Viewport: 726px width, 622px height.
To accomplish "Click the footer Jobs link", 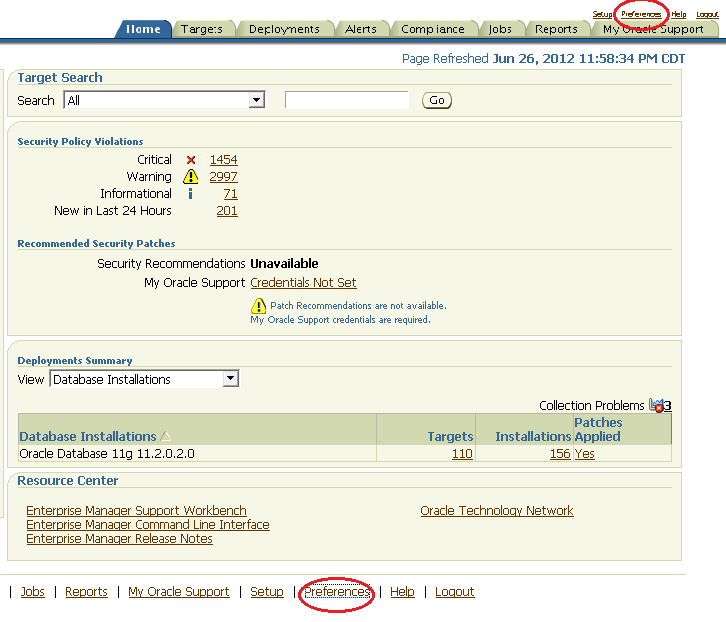I will click(x=32, y=592).
